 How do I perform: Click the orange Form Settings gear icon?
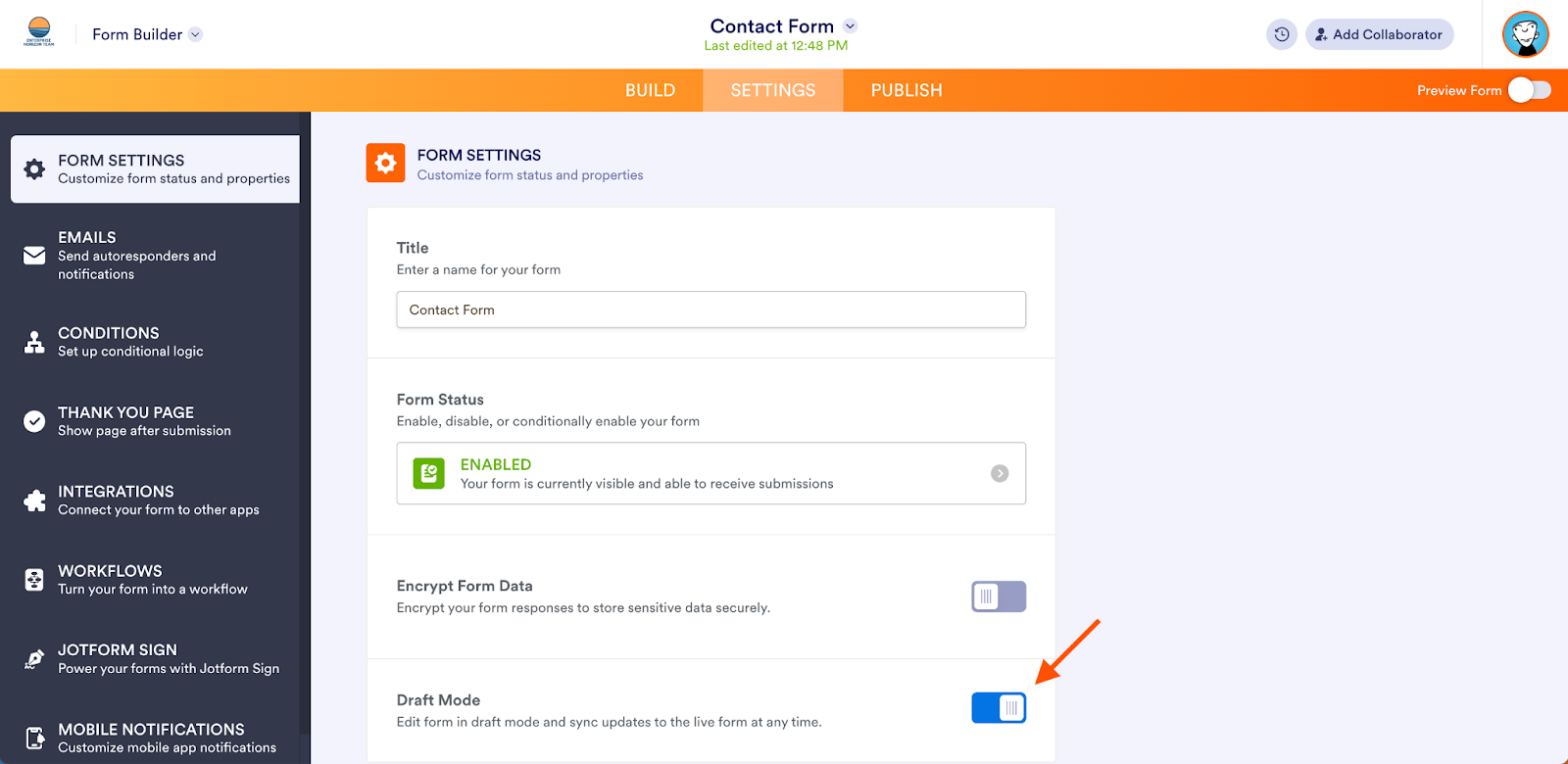[x=385, y=163]
